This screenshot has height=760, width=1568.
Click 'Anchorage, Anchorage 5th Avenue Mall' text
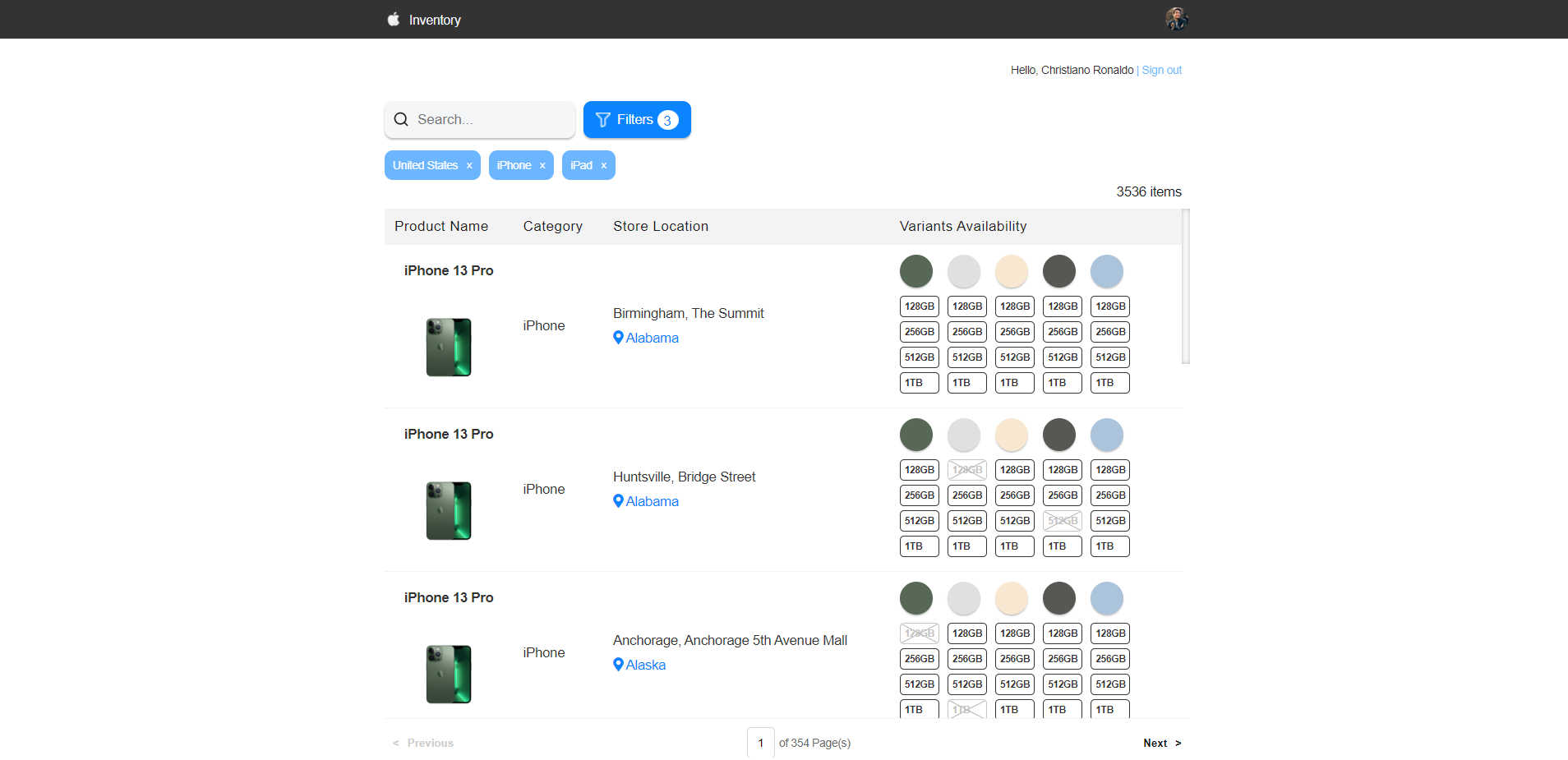pos(730,640)
